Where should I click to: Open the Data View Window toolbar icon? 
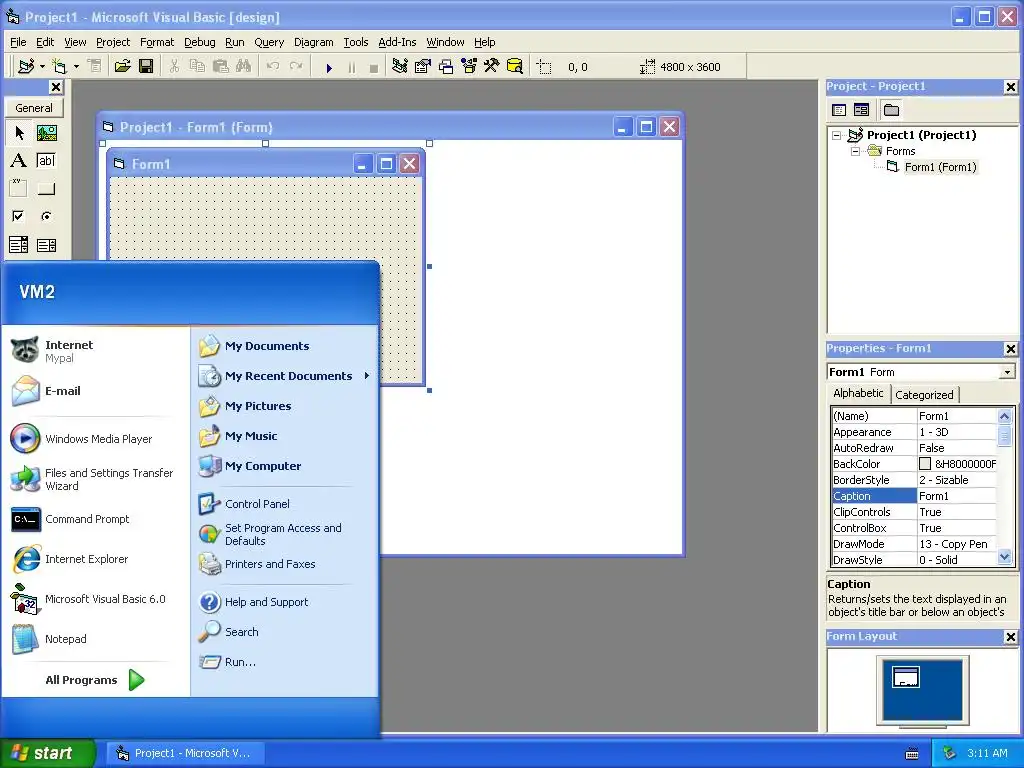(515, 66)
